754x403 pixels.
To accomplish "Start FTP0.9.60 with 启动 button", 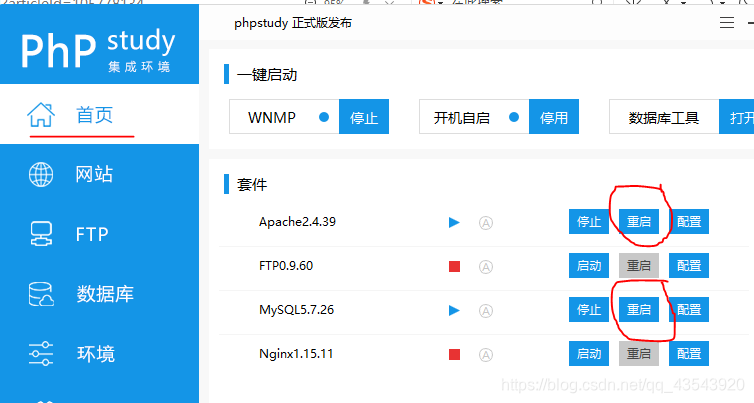I will 589,265.
